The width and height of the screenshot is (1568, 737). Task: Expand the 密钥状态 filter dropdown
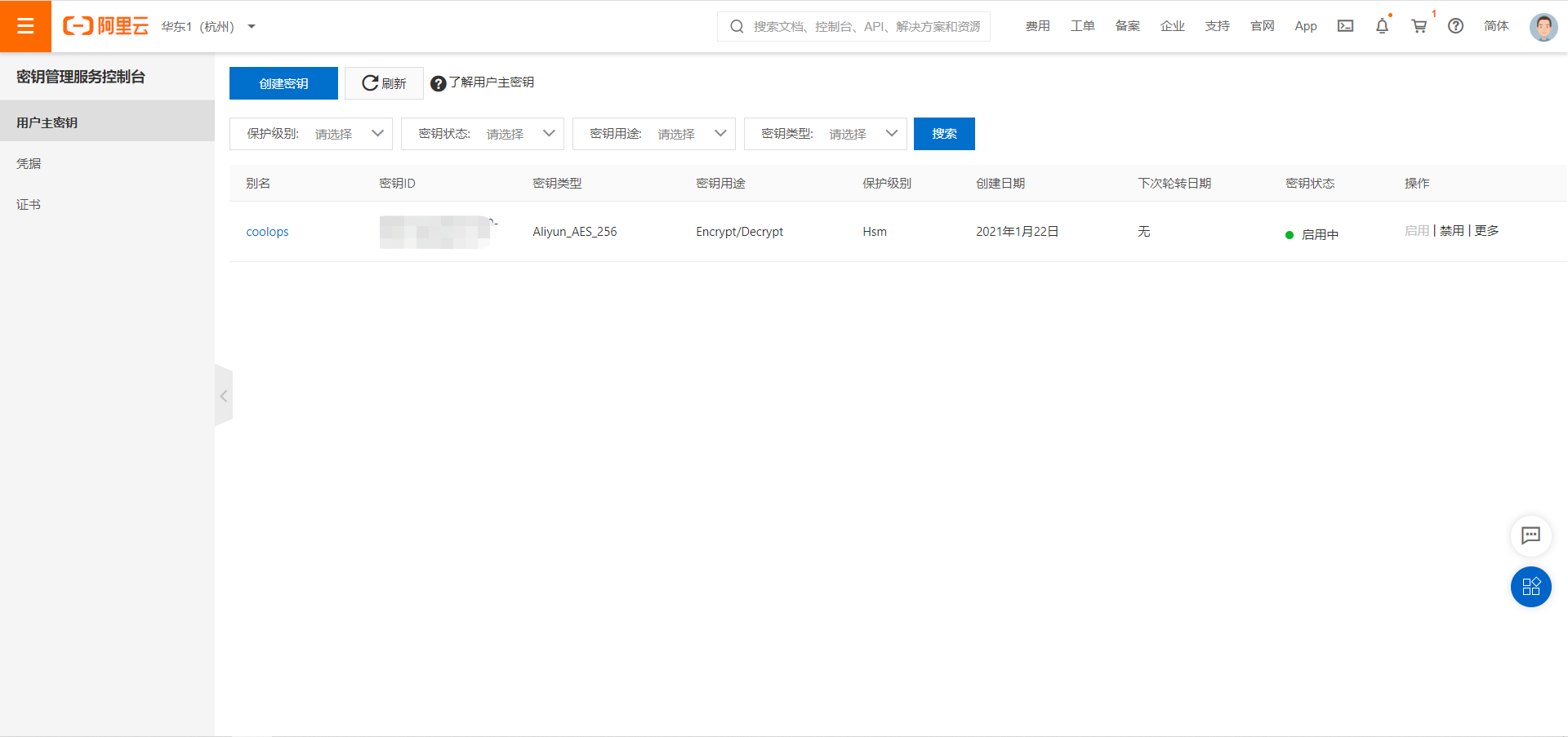[483, 134]
